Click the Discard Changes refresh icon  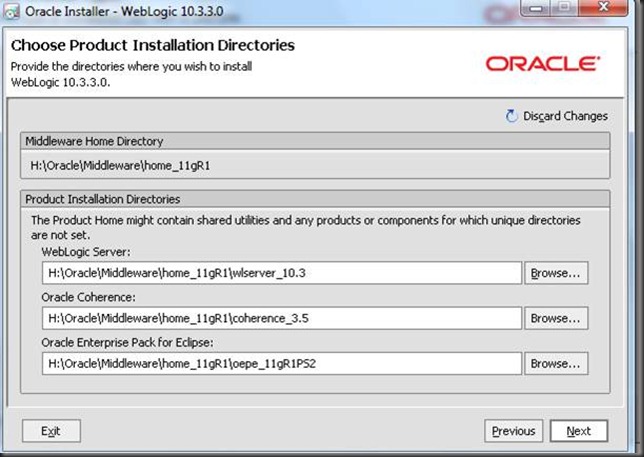(x=511, y=116)
